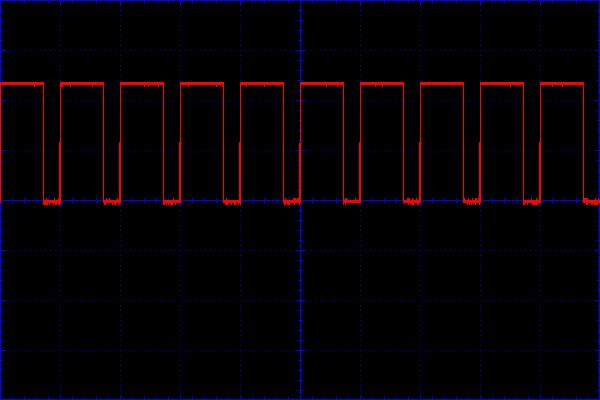Click the low trace segment at the far right edge

592,202
